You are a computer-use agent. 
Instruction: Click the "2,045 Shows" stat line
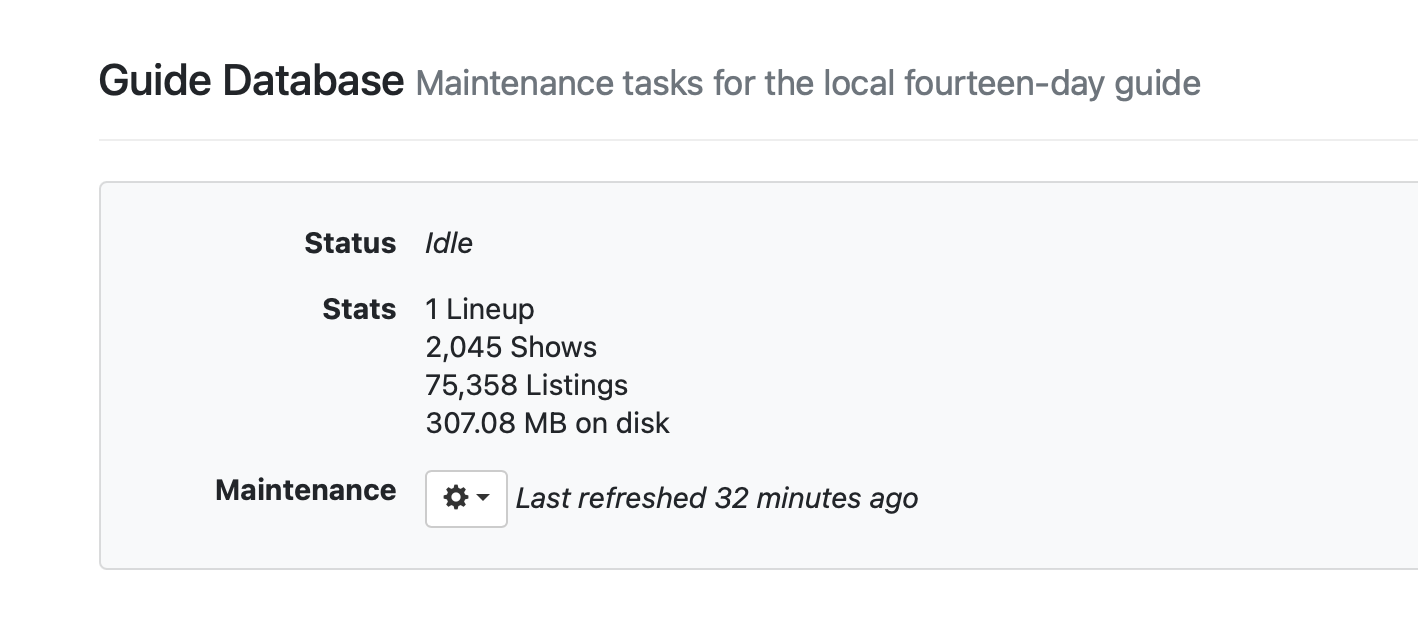[x=511, y=347]
